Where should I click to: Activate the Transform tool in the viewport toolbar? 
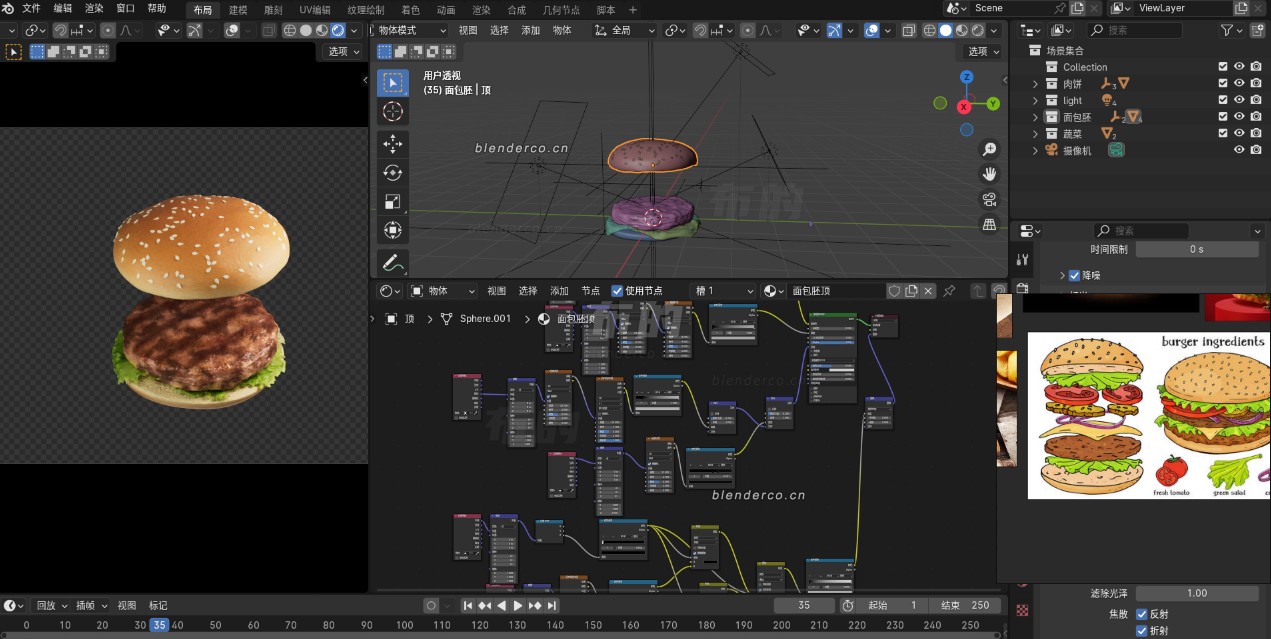392,231
